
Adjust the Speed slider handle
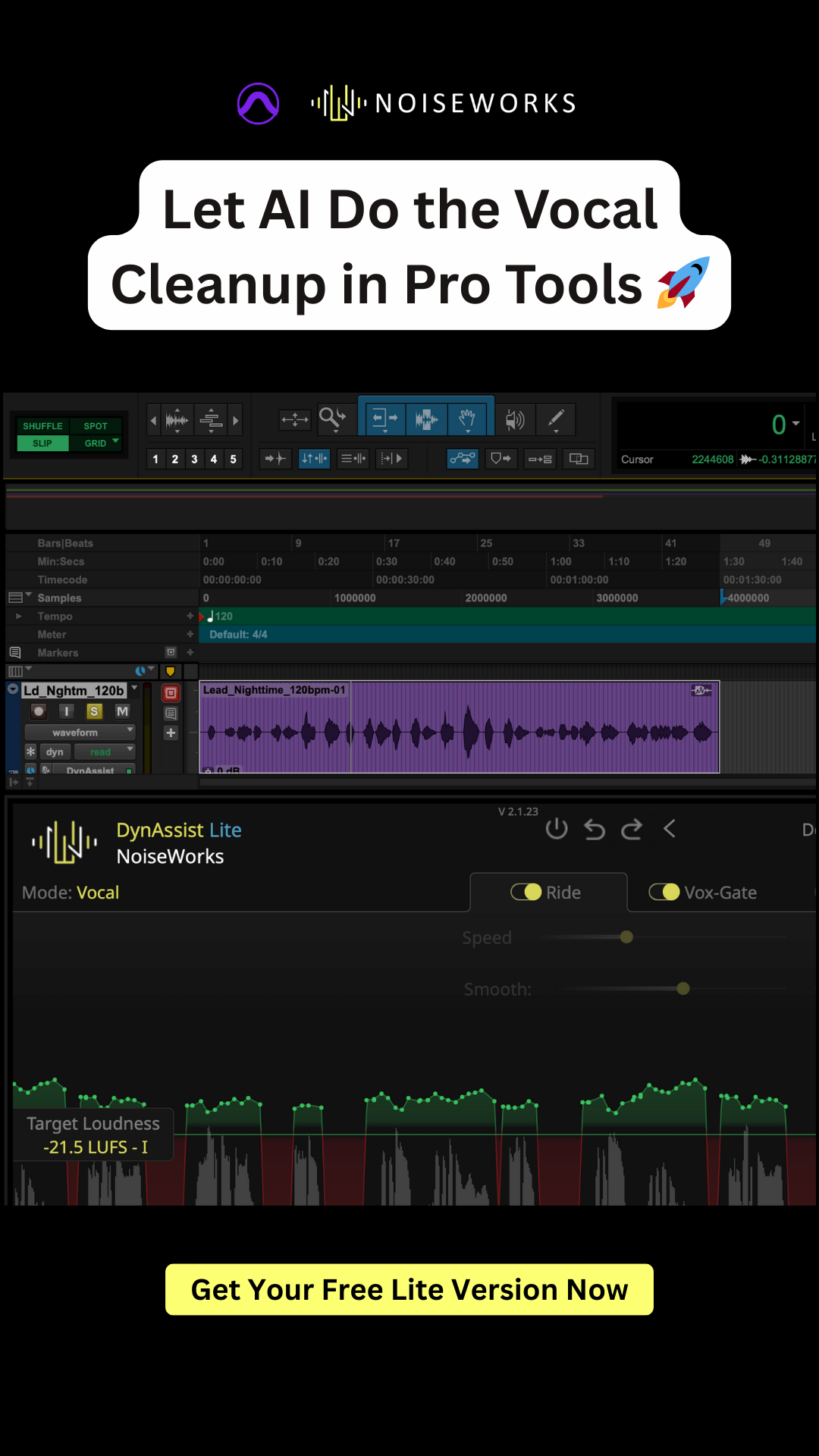tap(626, 937)
